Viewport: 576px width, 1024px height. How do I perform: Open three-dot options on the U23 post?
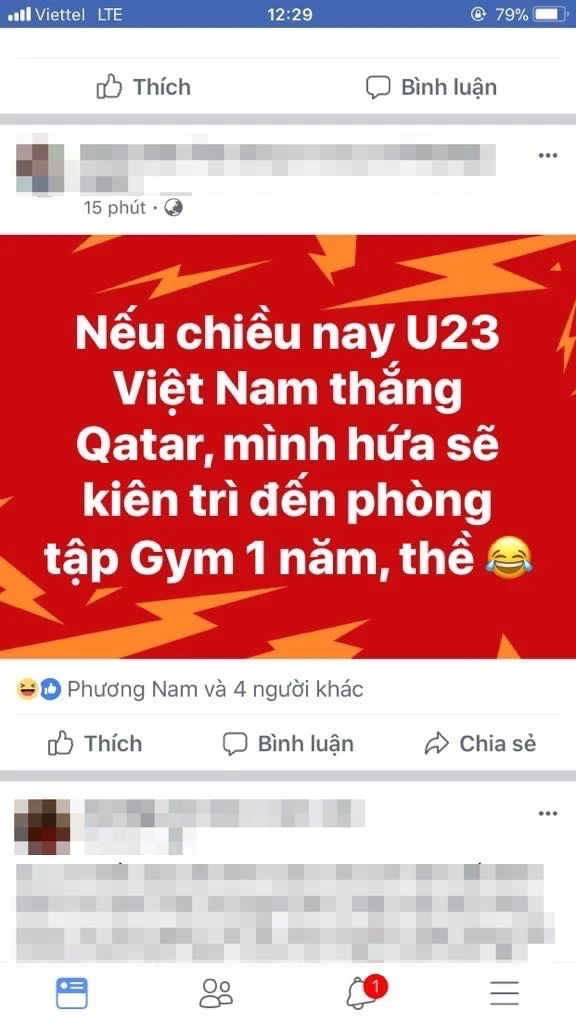point(547,155)
